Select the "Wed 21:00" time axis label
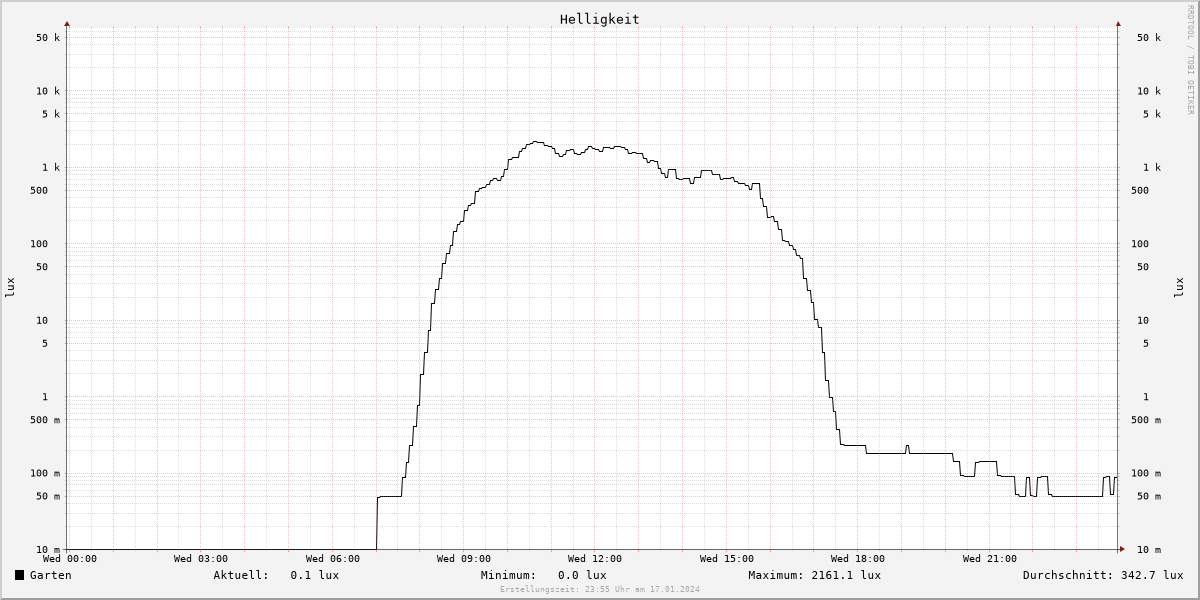 [x=990, y=559]
